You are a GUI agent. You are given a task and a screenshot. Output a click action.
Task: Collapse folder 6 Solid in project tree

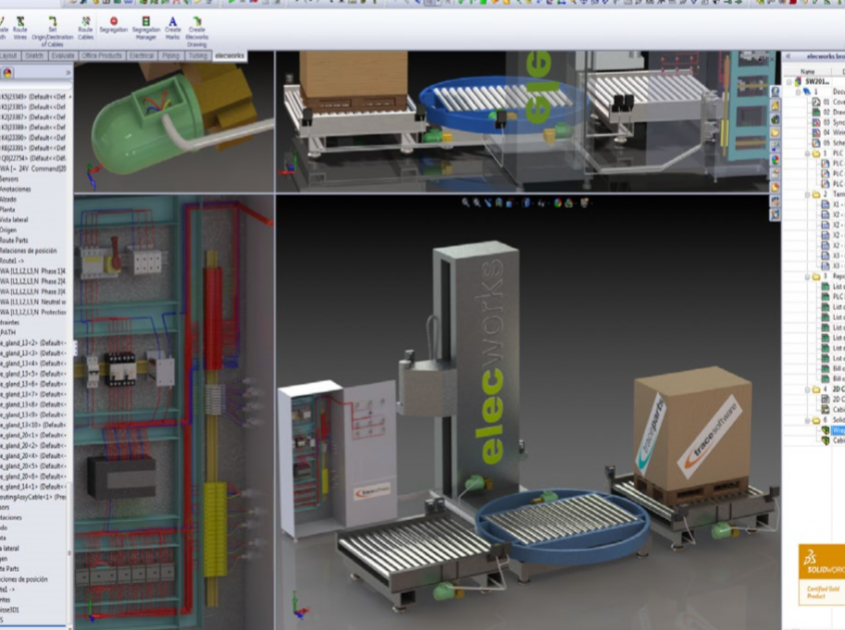pyautogui.click(x=807, y=420)
